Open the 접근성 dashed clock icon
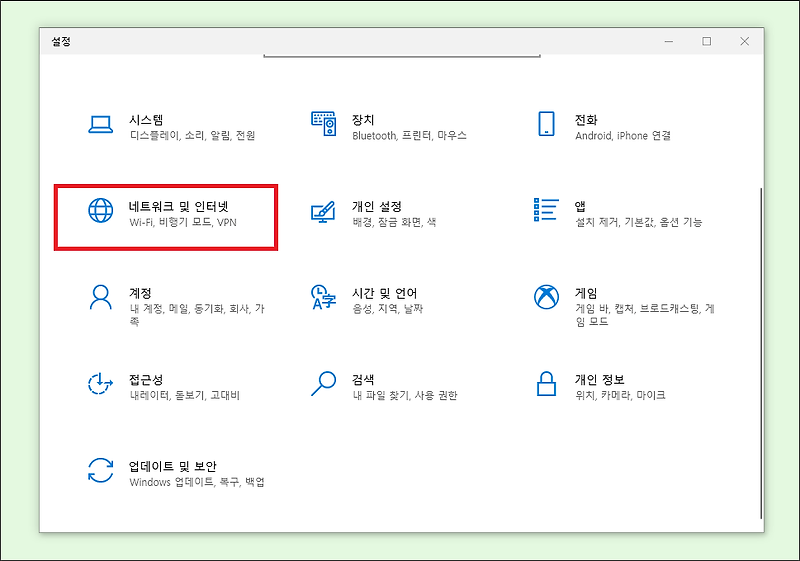Image resolution: width=800 pixels, height=561 pixels. click(x=100, y=384)
